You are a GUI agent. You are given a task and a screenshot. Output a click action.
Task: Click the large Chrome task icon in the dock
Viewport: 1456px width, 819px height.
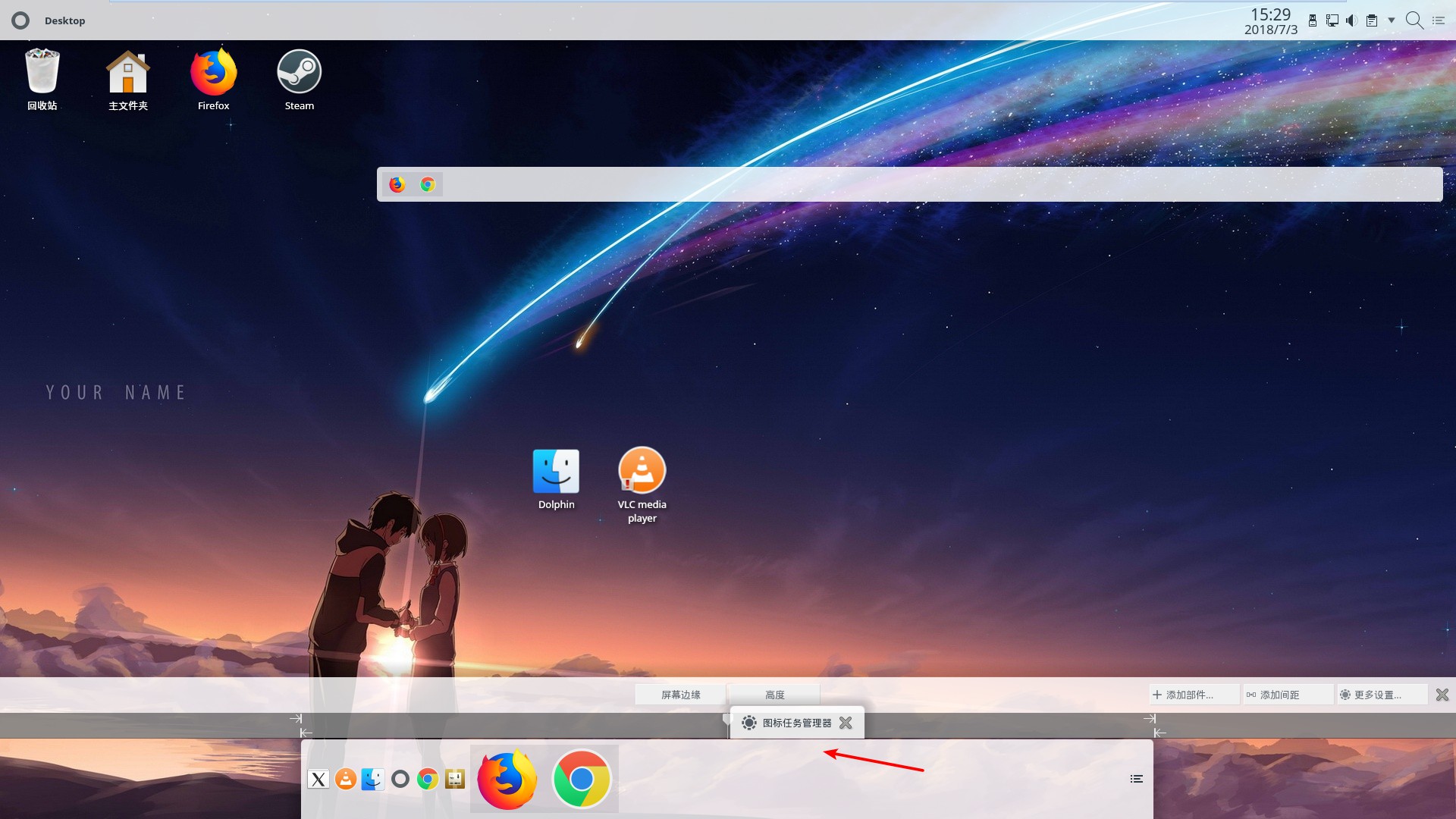click(x=582, y=779)
